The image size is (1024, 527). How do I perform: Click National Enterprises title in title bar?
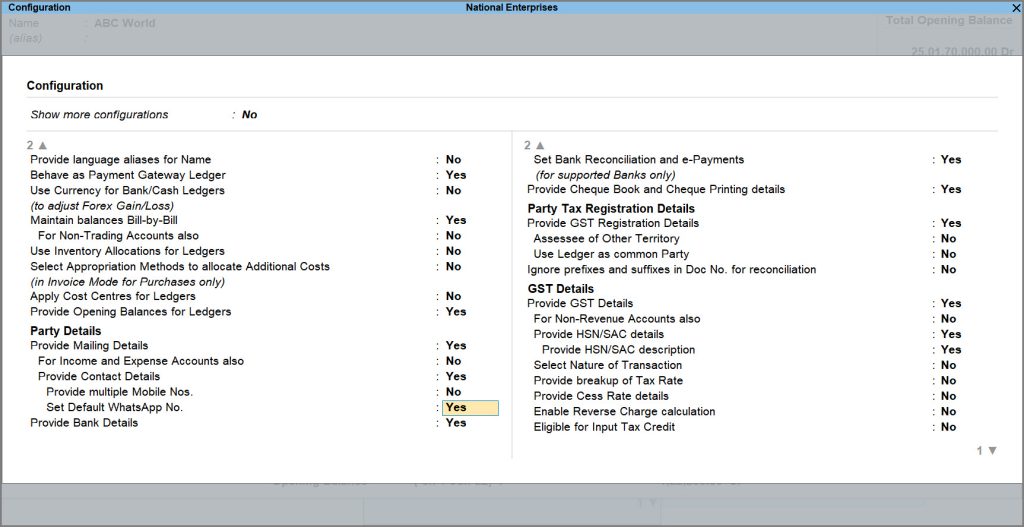(x=512, y=7)
